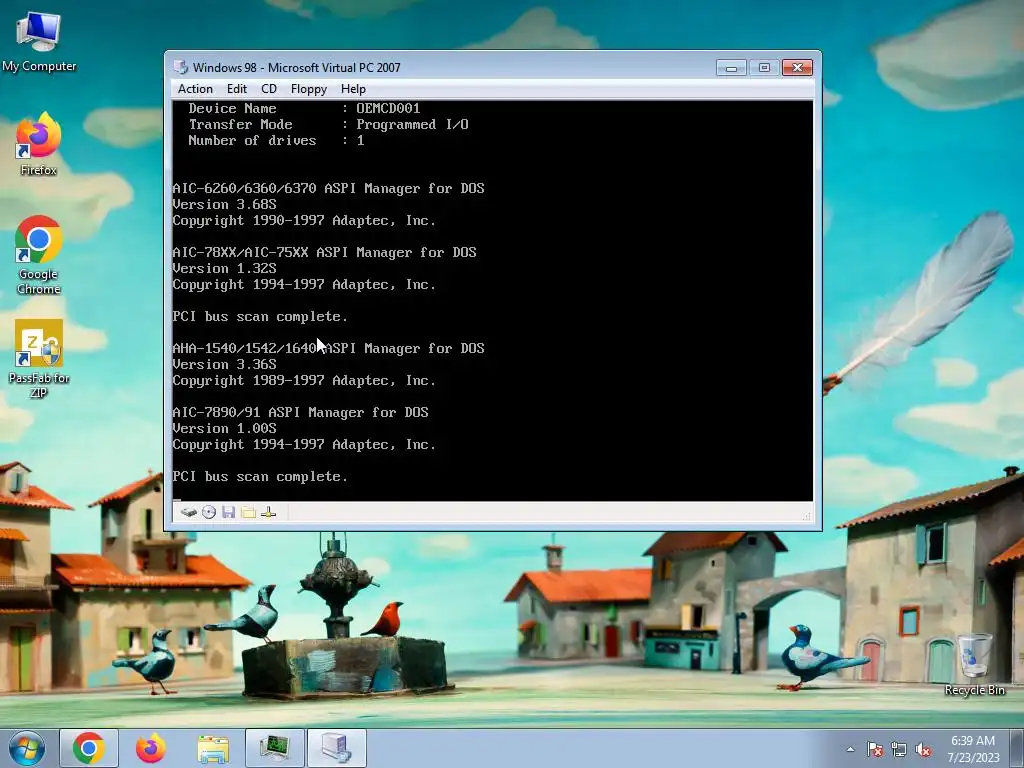The width and height of the screenshot is (1024, 768).
Task: Click inside the DOS console screen
Action: click(x=493, y=300)
